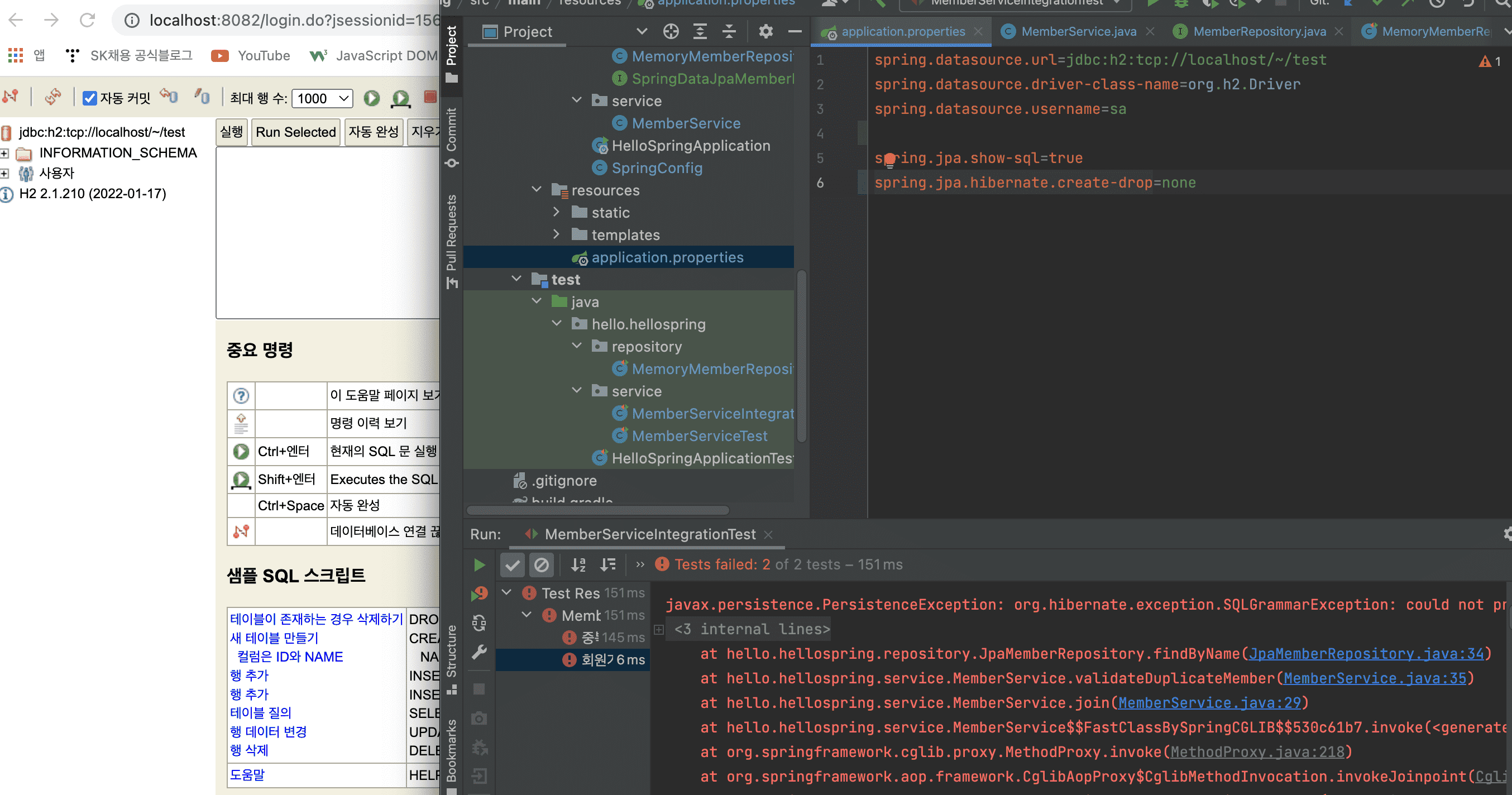This screenshot has width=1512, height=795.
Task: Toggle Show Passed tests checkmark button
Action: click(x=512, y=564)
